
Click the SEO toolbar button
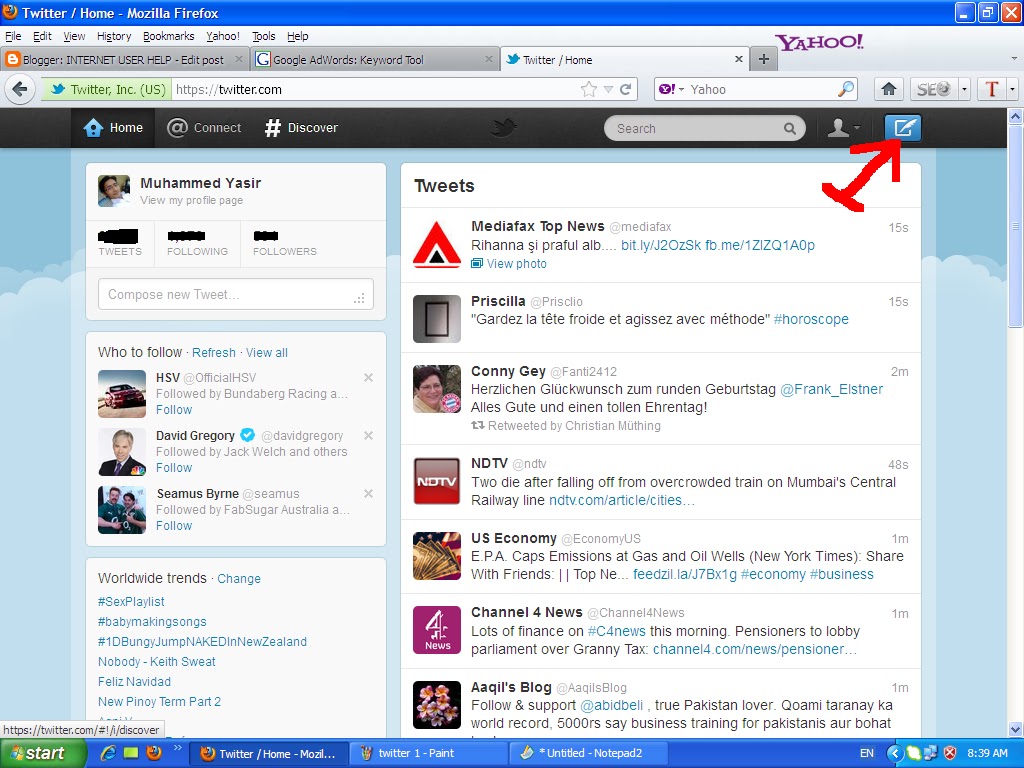[x=934, y=89]
